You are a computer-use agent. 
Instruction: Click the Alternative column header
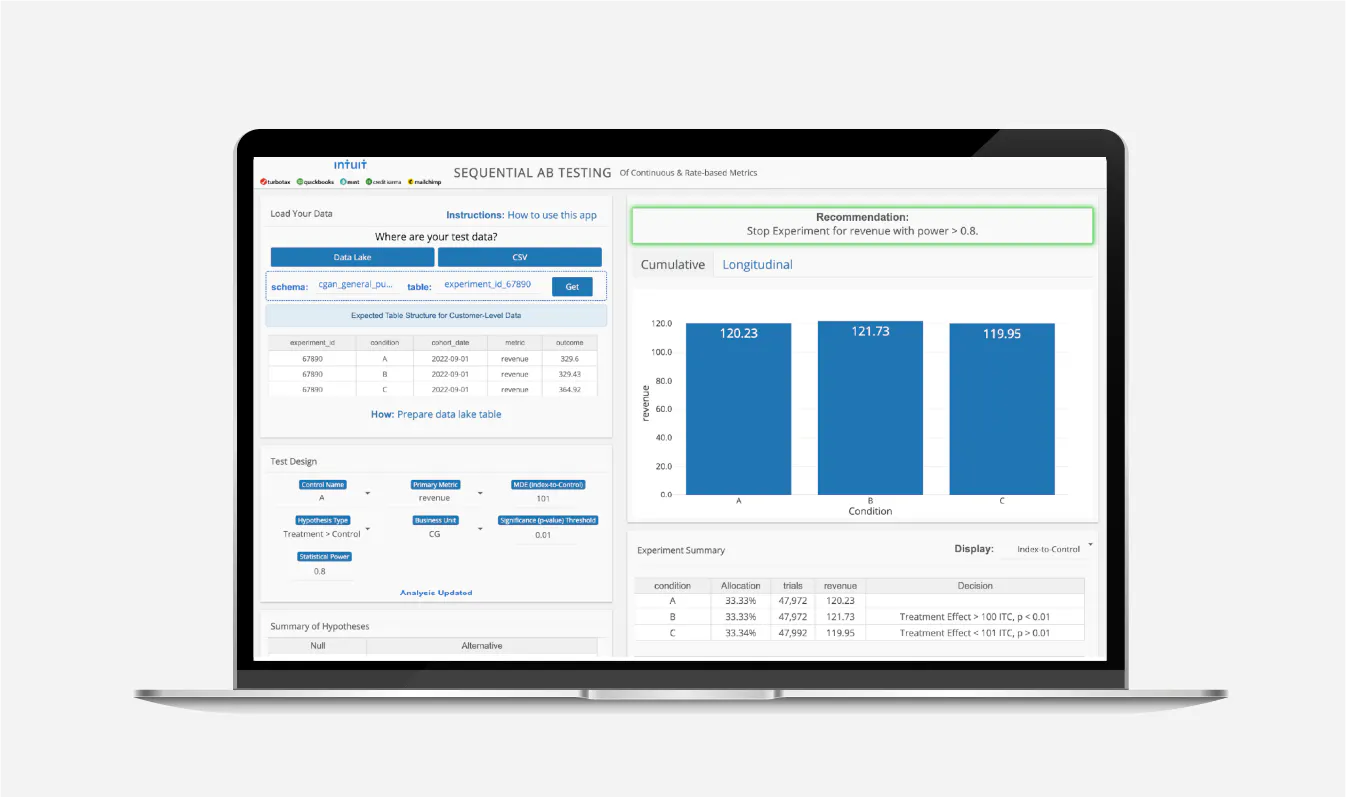pos(482,646)
